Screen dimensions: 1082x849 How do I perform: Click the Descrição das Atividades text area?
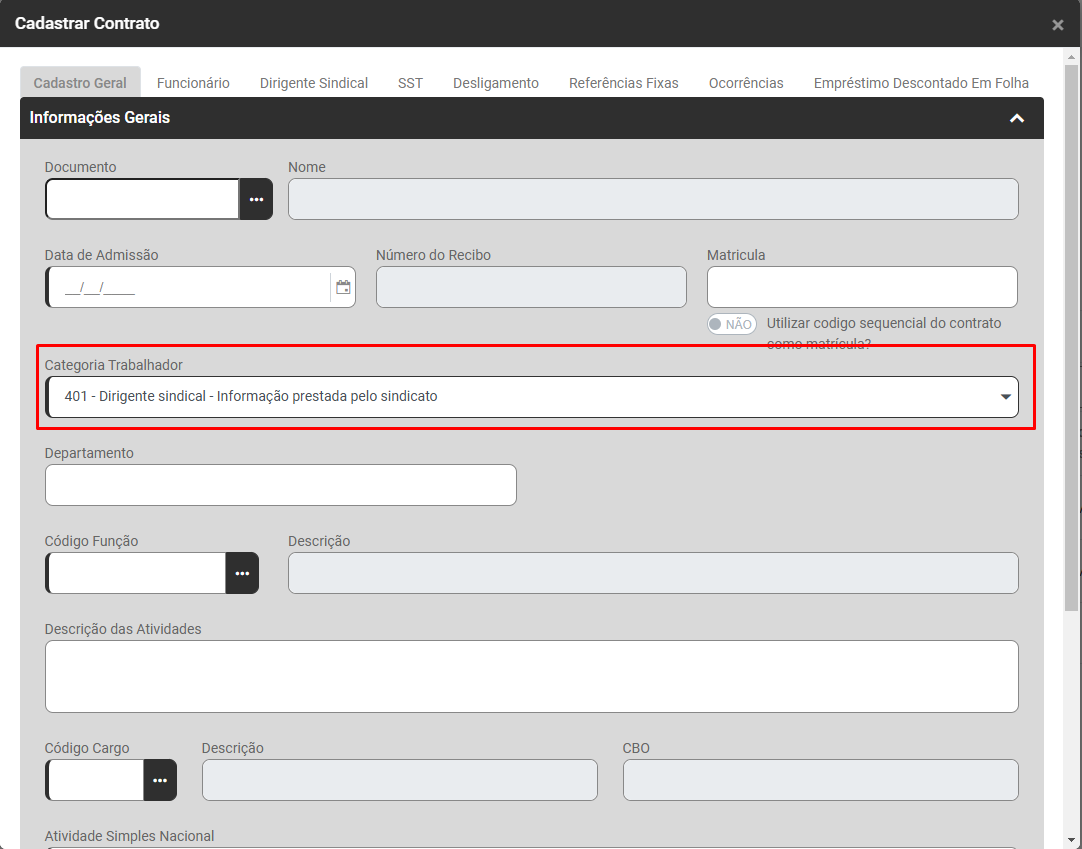(x=531, y=676)
